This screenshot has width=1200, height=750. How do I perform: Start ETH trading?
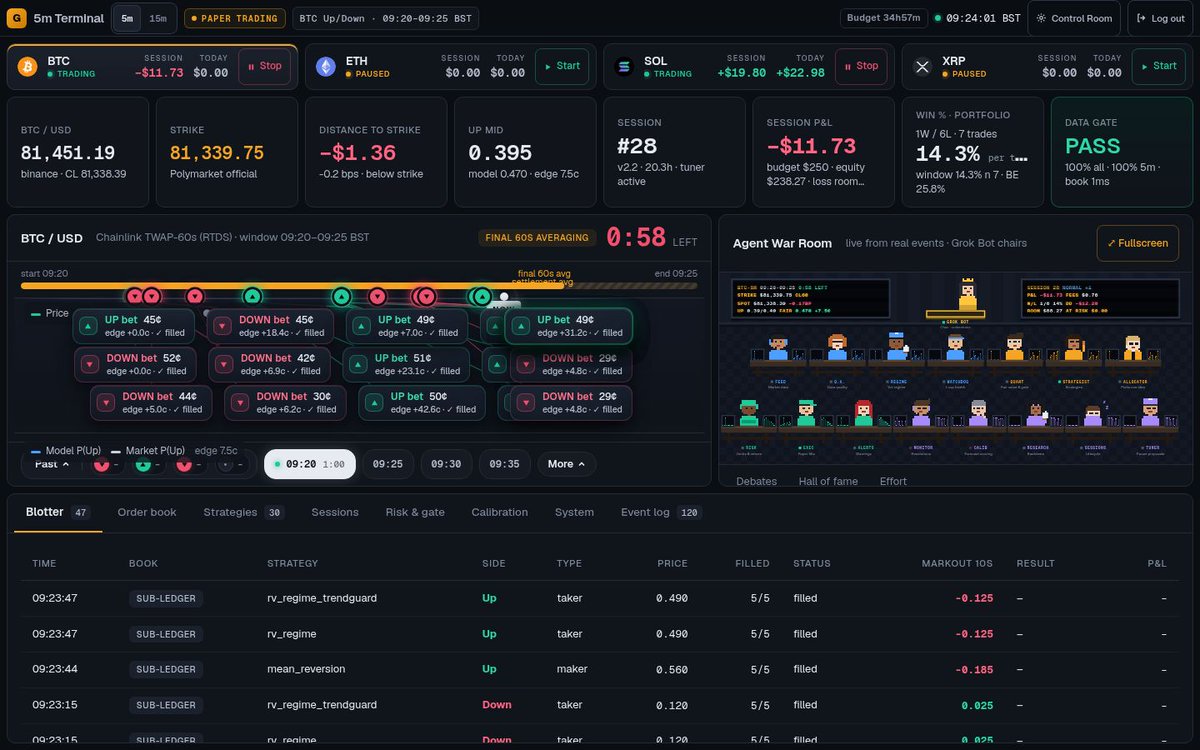(x=562, y=66)
